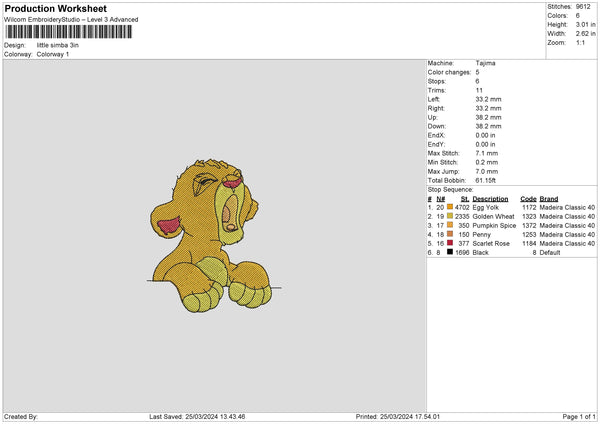The height and width of the screenshot is (424, 600).
Task: Click the 'Code' column header
Action: coord(528,199)
